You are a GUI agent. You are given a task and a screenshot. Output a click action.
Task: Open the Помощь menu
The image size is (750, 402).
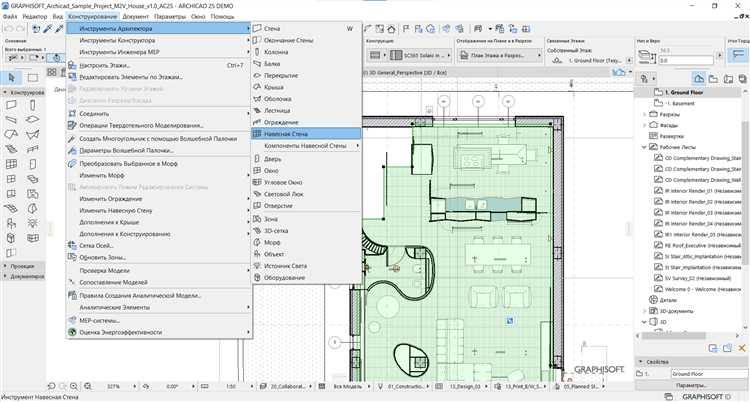click(x=222, y=16)
